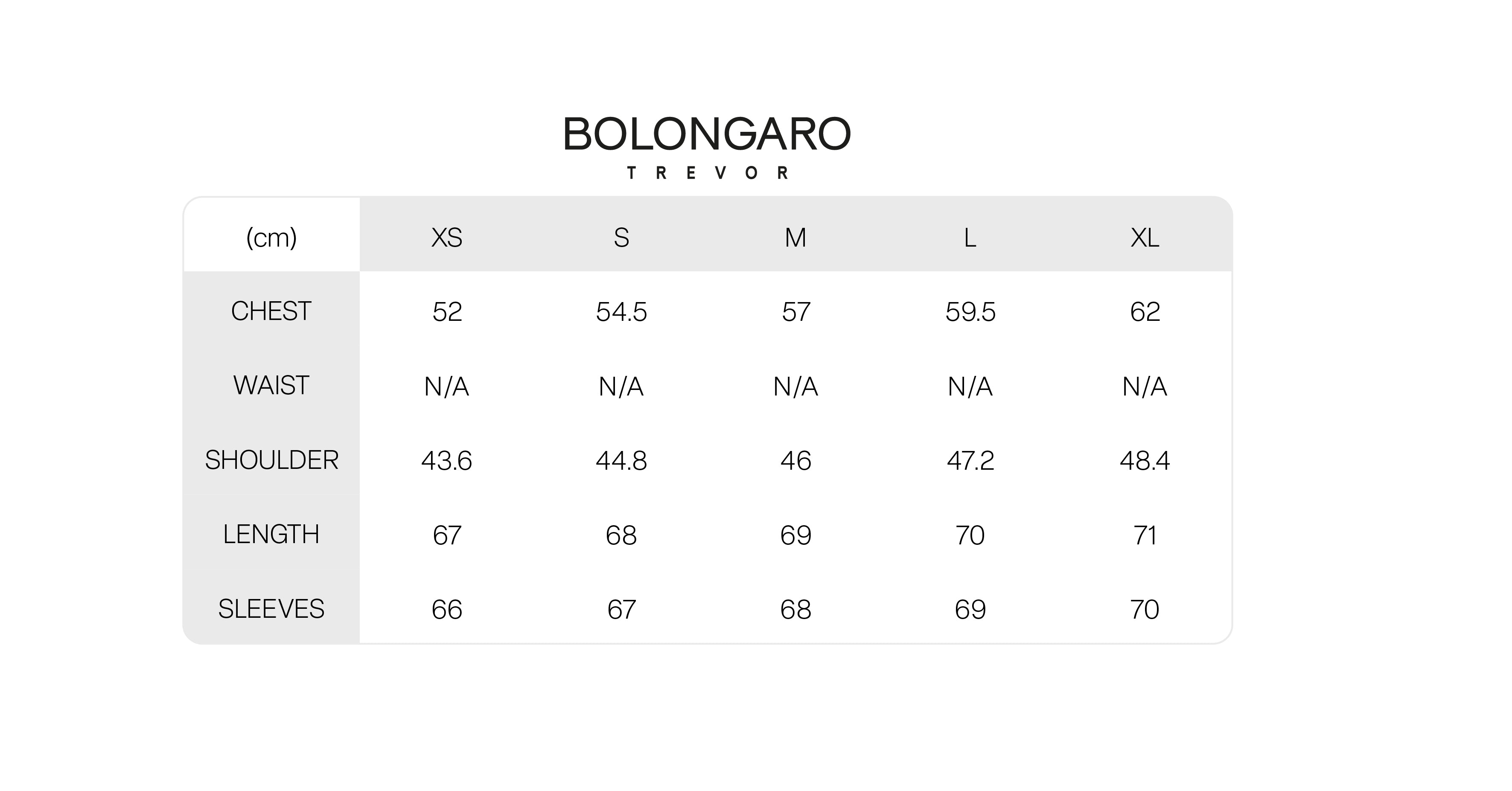Click the TREVOR subtitle under the logo
This screenshot has height=791, width=1512.
[x=708, y=173]
